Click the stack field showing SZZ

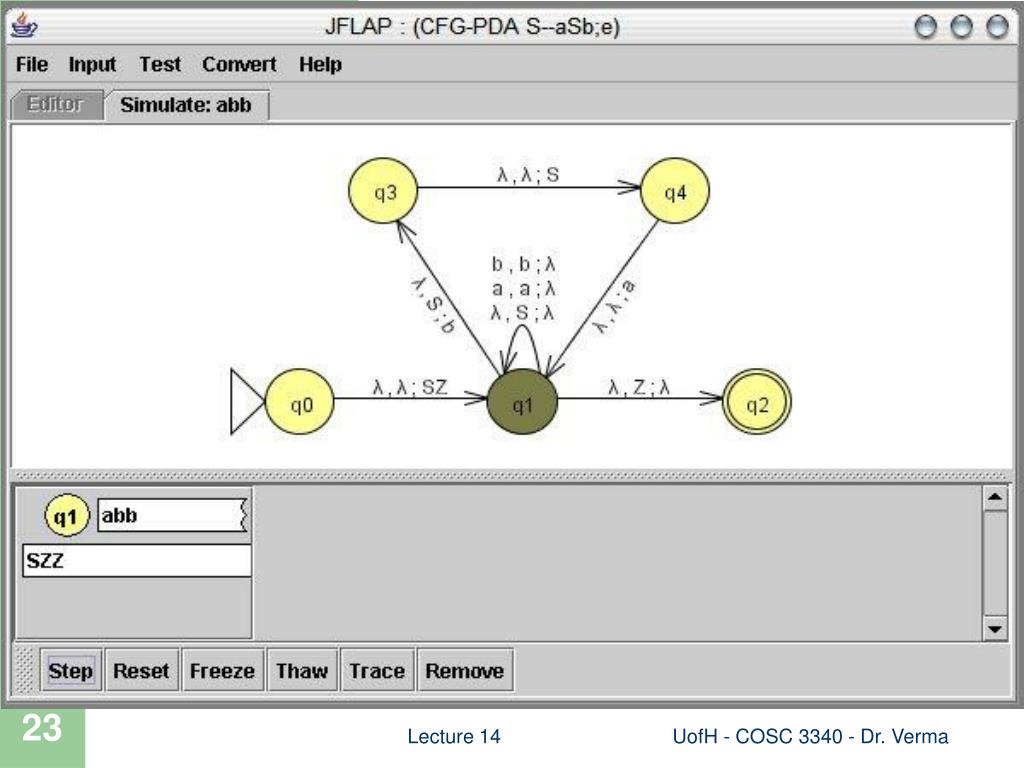tap(137, 560)
